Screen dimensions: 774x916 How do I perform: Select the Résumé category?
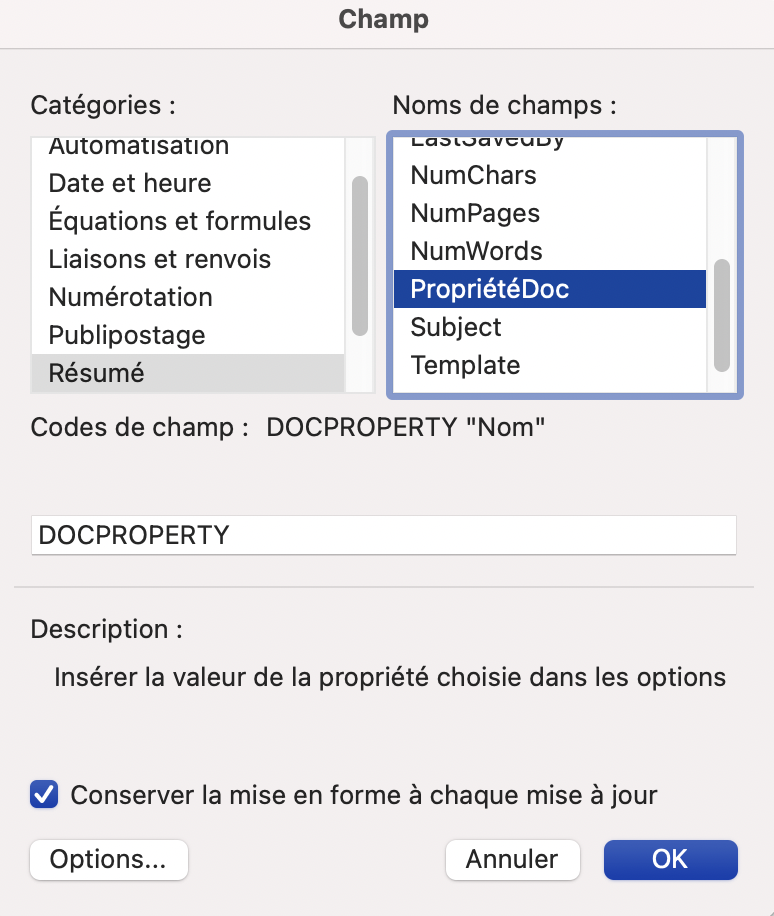coord(97,373)
